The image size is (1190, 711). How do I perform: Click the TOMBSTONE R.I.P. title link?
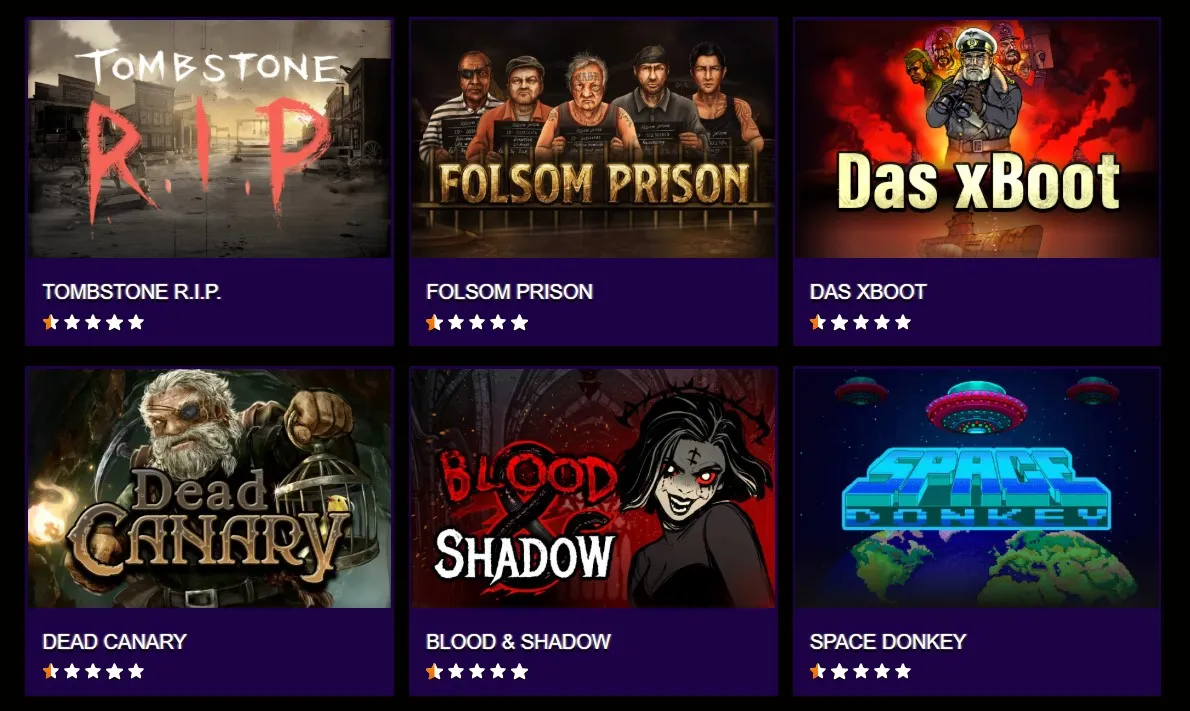(132, 291)
